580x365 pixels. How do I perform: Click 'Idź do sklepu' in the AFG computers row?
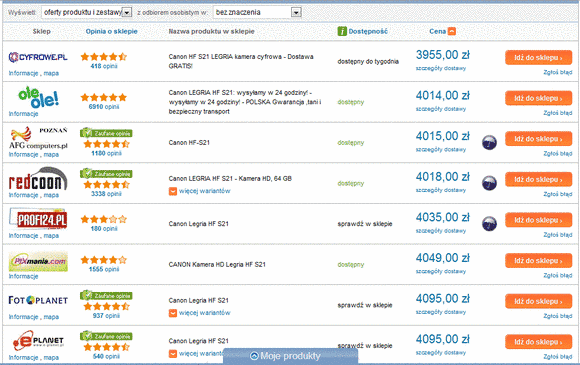coord(538,139)
